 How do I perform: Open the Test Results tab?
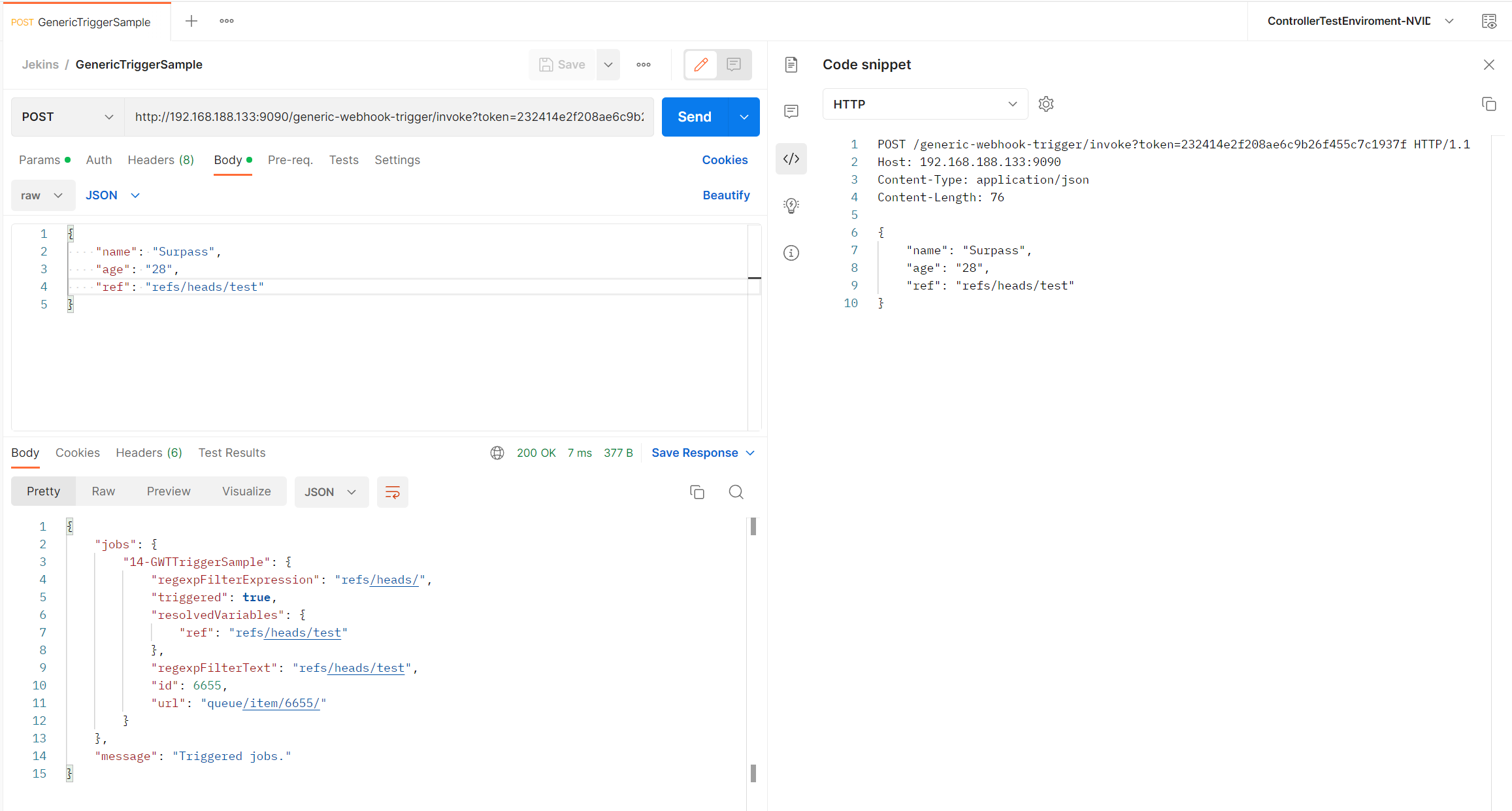[x=232, y=453]
